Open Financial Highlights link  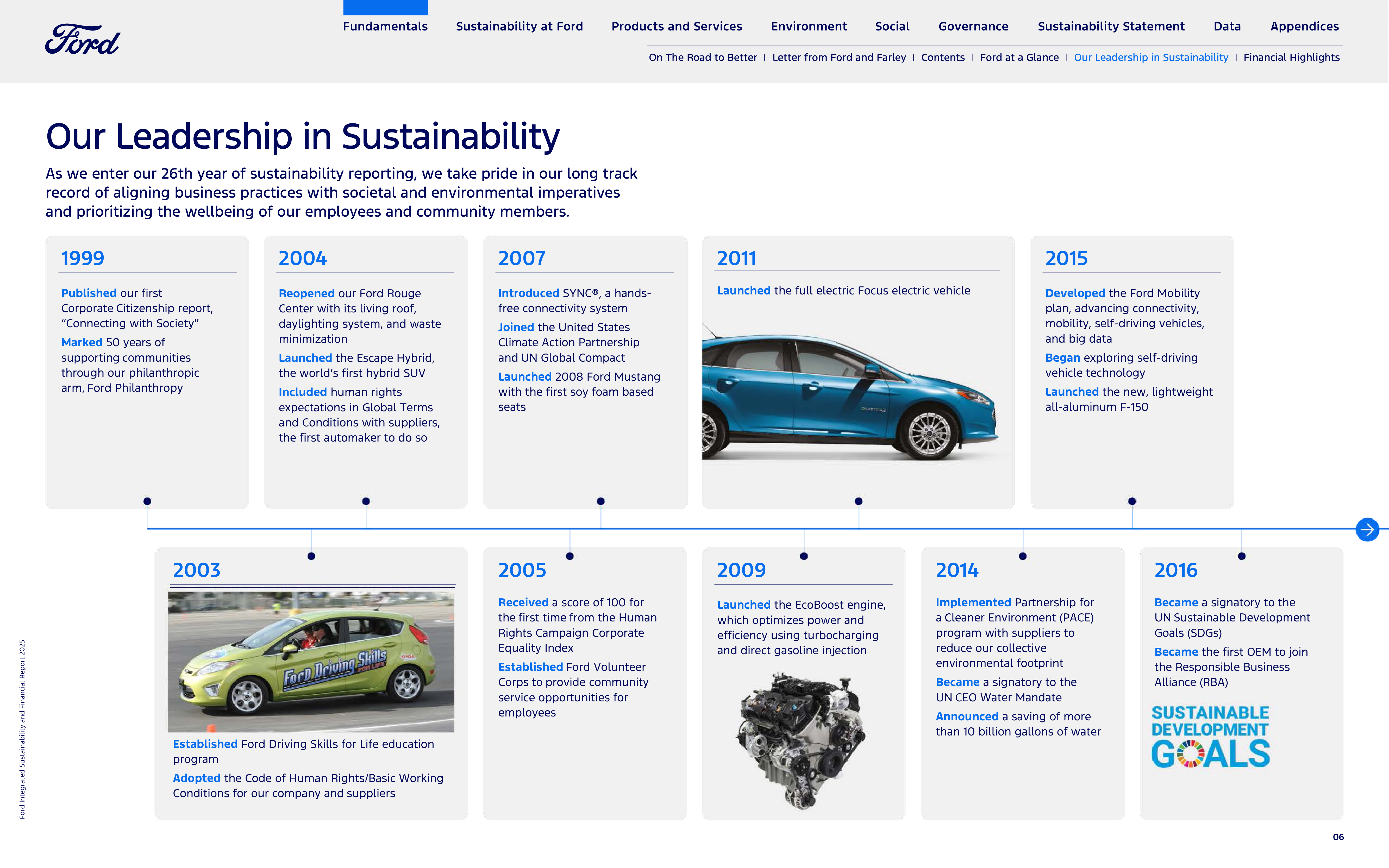[x=1291, y=58]
